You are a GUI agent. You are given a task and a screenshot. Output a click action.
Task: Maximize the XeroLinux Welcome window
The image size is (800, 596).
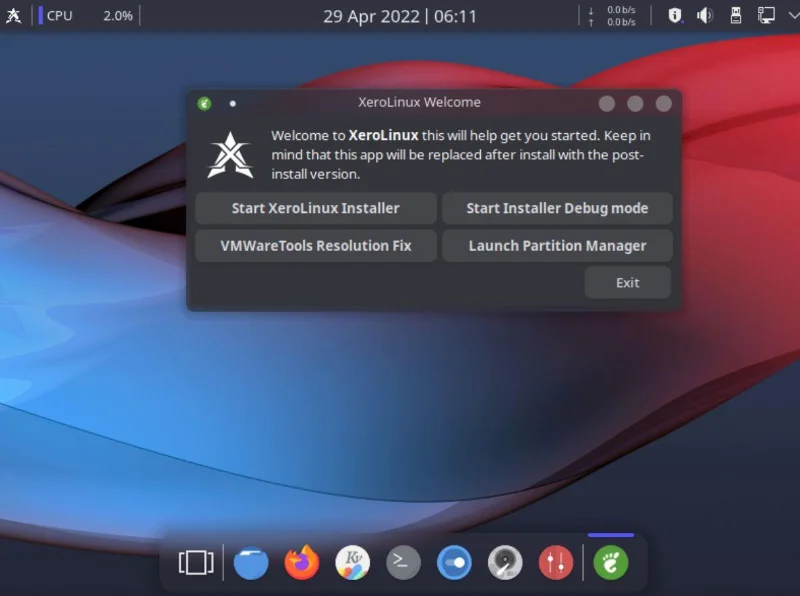635,104
